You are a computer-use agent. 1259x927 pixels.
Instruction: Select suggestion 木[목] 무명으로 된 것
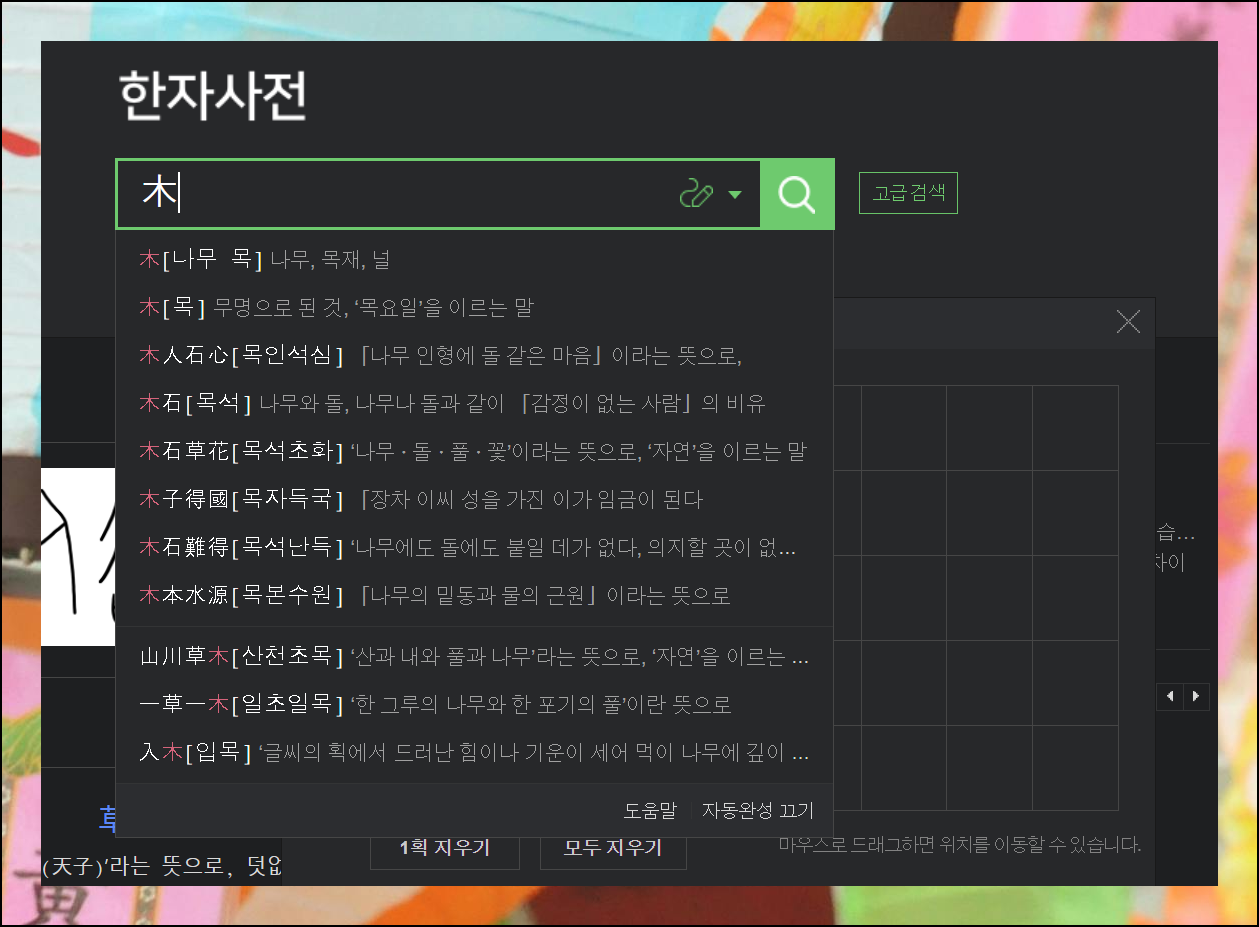(x=474, y=307)
